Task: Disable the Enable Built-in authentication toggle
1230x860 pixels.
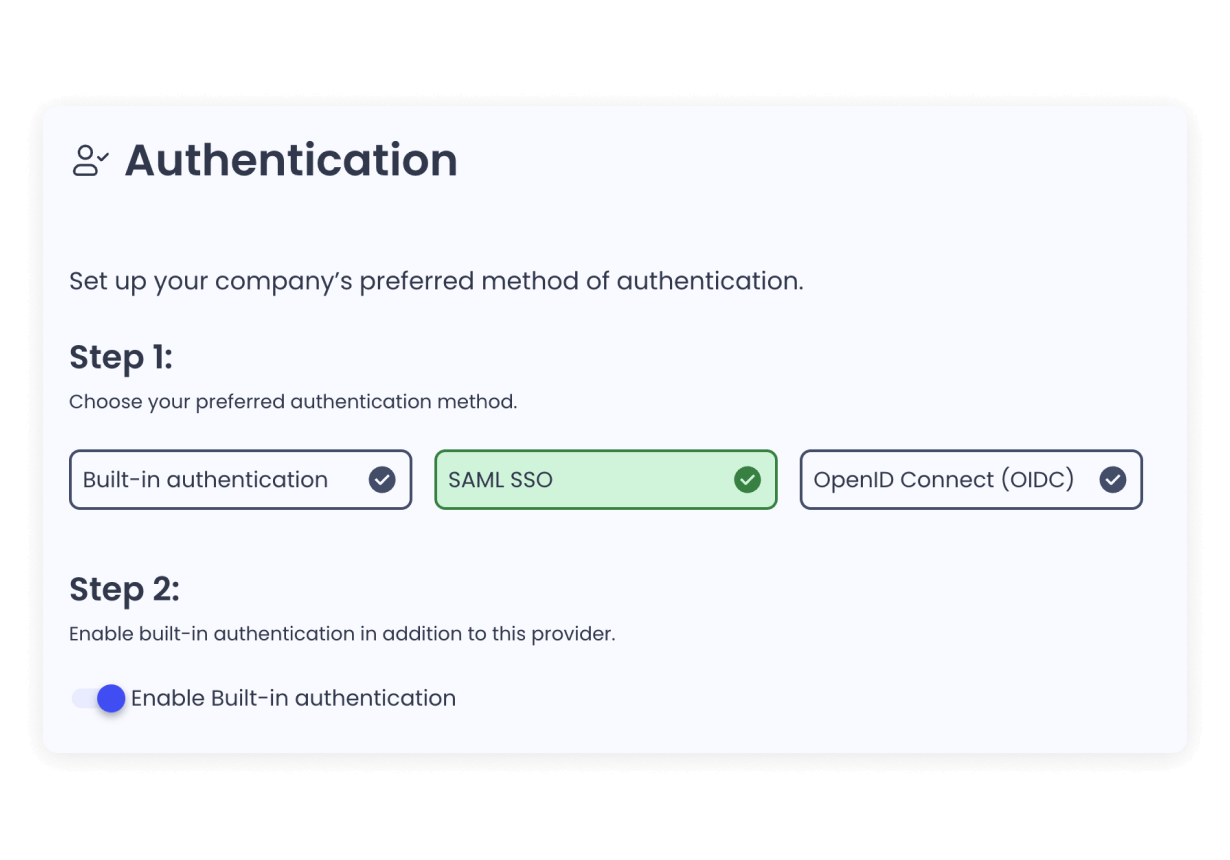Action: coord(98,698)
